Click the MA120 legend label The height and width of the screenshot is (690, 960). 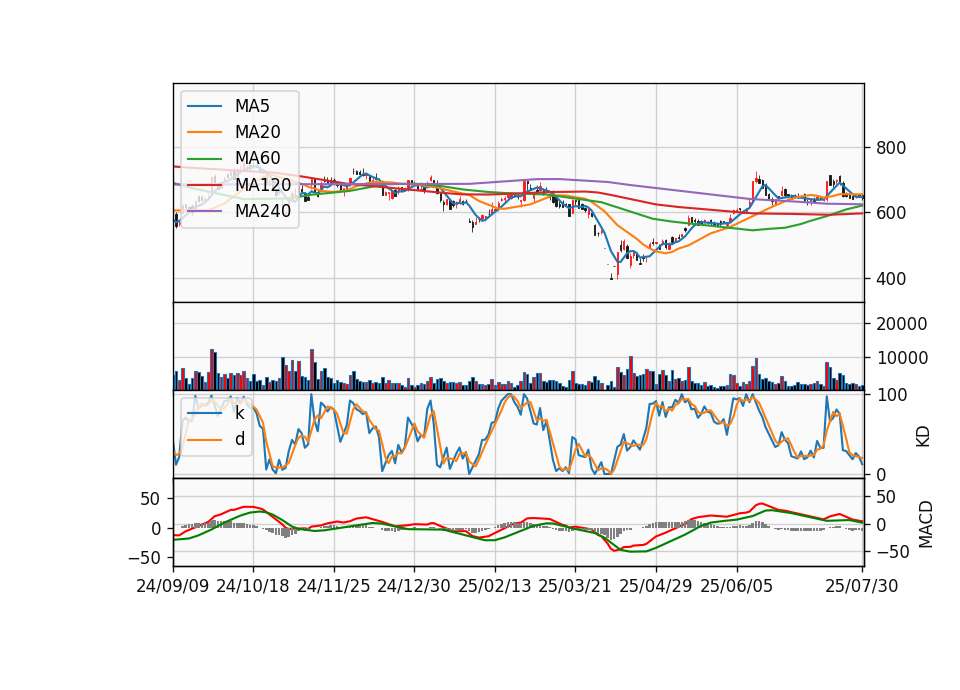click(x=263, y=185)
